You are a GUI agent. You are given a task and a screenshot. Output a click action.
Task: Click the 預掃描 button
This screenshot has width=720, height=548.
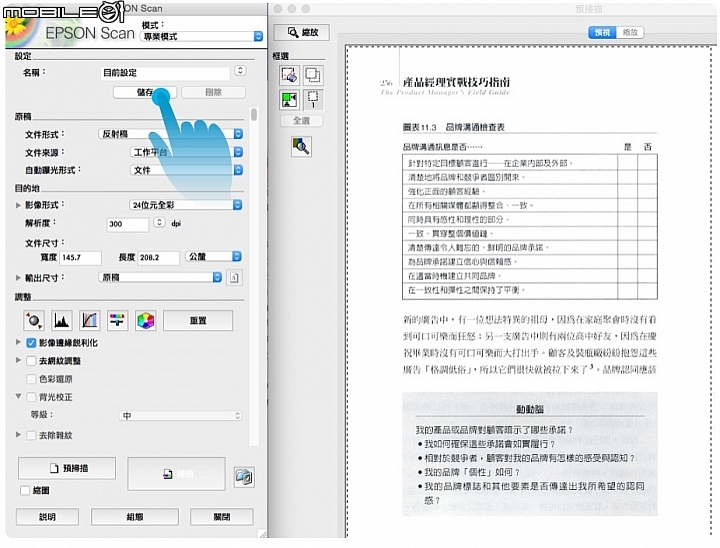click(67, 468)
